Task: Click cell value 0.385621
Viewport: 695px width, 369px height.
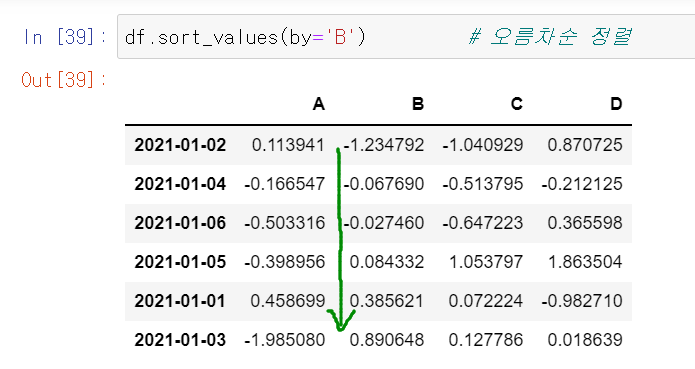Action: pos(387,301)
